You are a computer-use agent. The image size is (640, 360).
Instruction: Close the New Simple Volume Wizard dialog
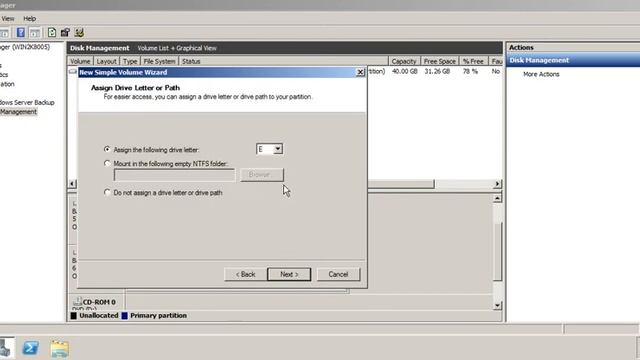360,72
